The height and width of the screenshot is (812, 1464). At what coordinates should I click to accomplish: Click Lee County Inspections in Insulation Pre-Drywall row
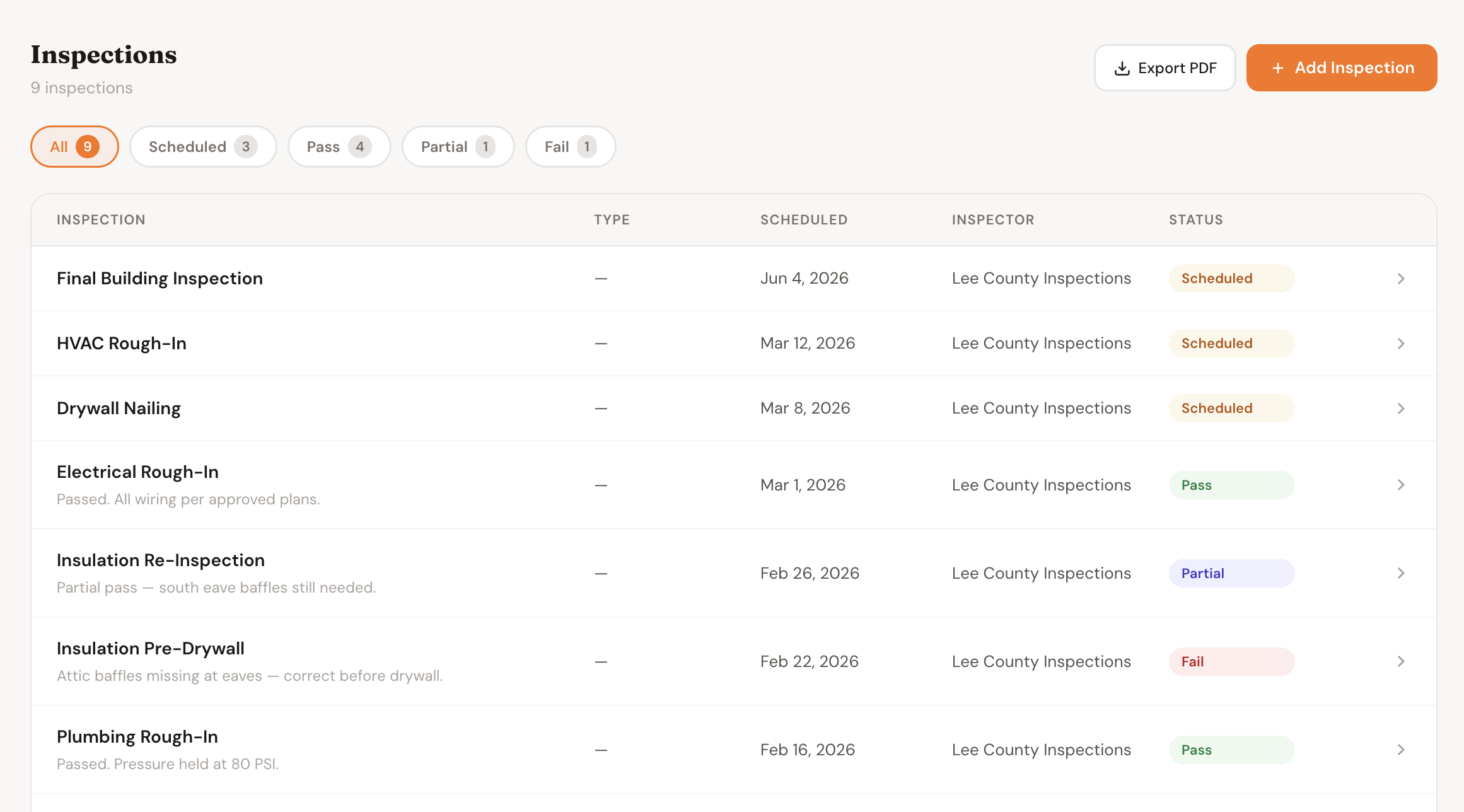tap(1042, 661)
